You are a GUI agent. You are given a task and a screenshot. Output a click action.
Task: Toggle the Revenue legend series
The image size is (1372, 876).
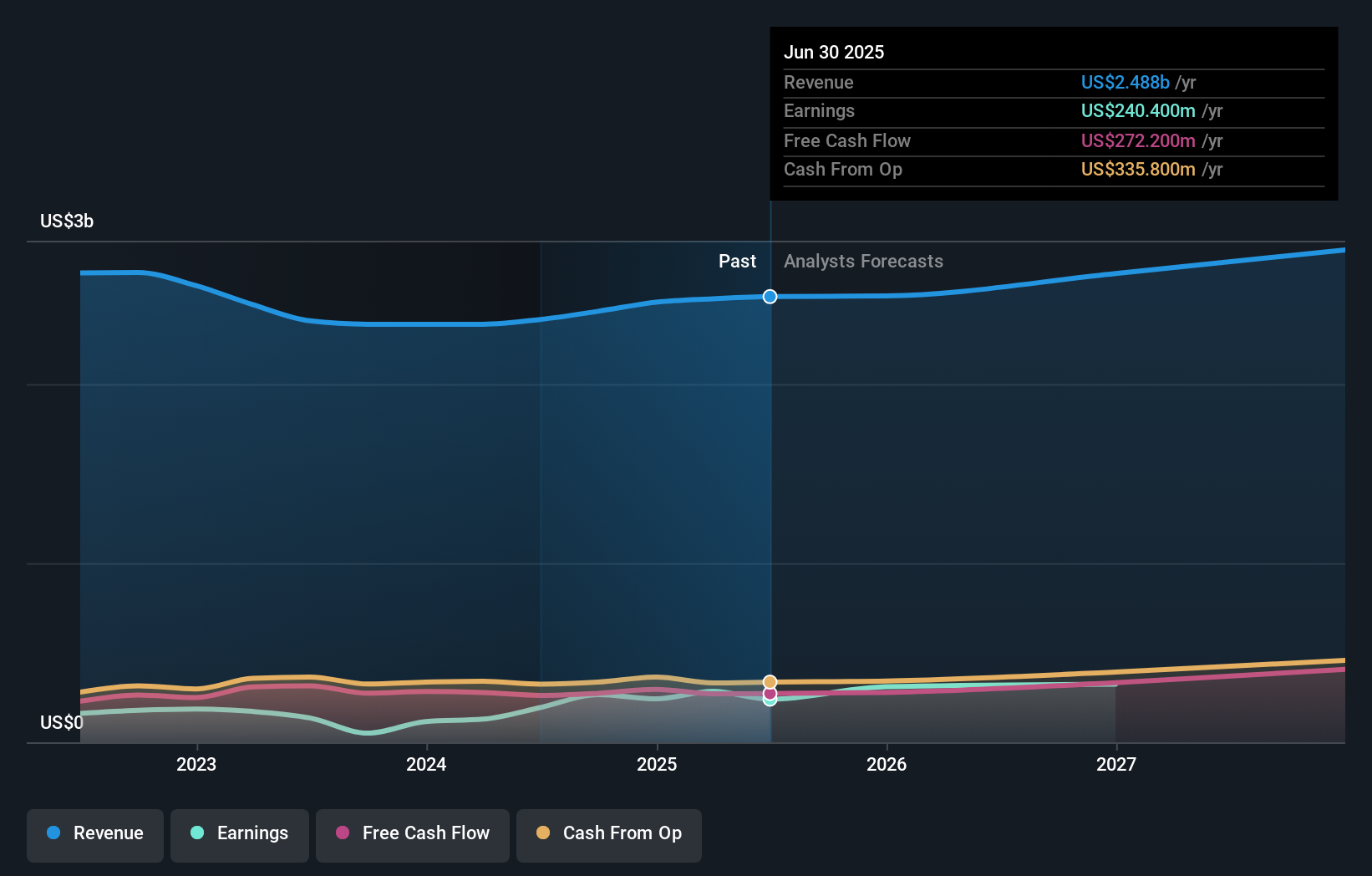95,834
